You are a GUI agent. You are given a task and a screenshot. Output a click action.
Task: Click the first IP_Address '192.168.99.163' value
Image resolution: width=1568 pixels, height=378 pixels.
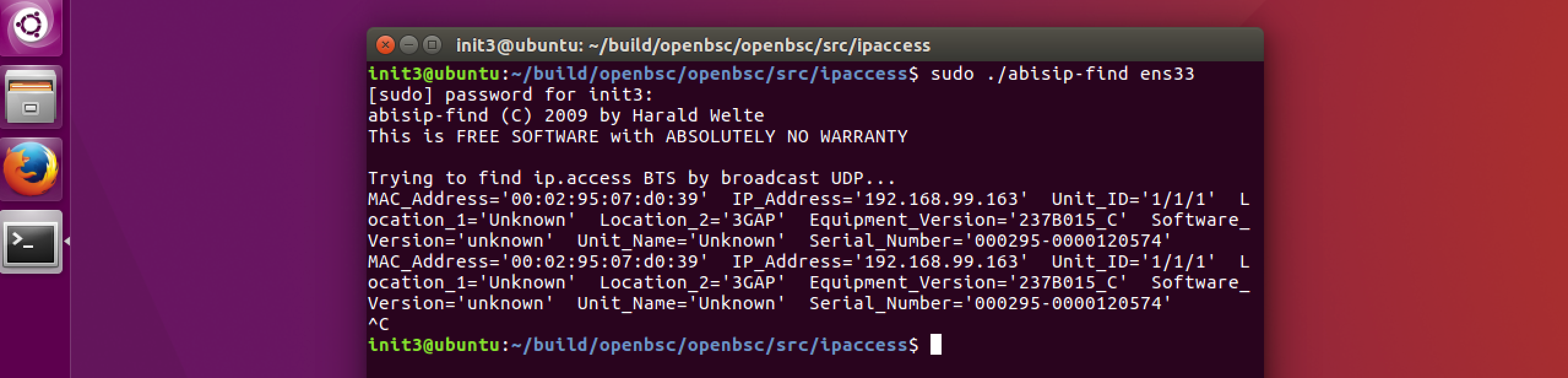coord(944,199)
